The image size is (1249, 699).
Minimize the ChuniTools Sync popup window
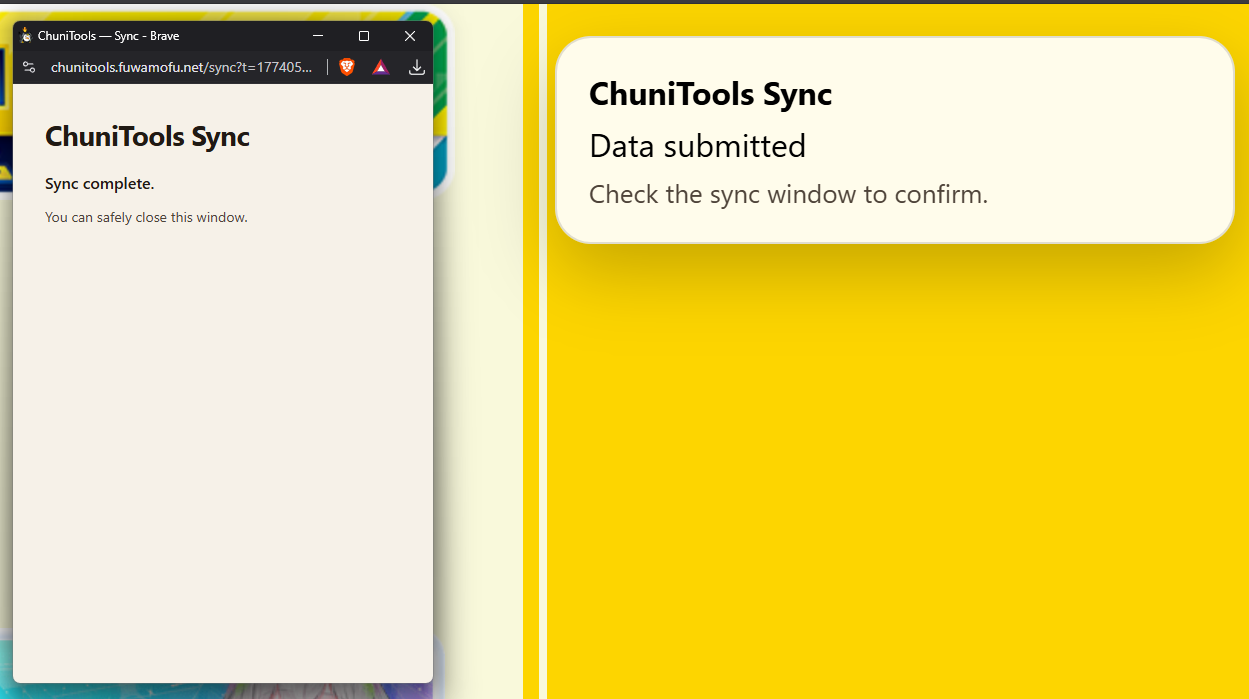coord(318,36)
